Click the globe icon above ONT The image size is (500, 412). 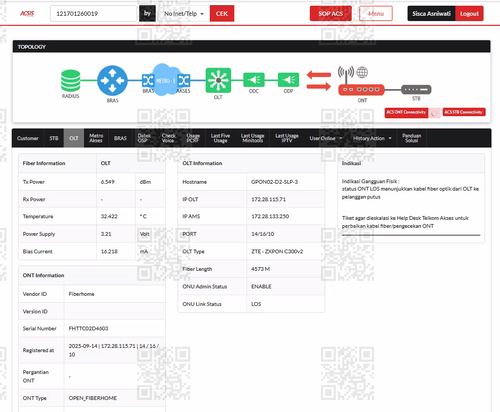(x=362, y=72)
